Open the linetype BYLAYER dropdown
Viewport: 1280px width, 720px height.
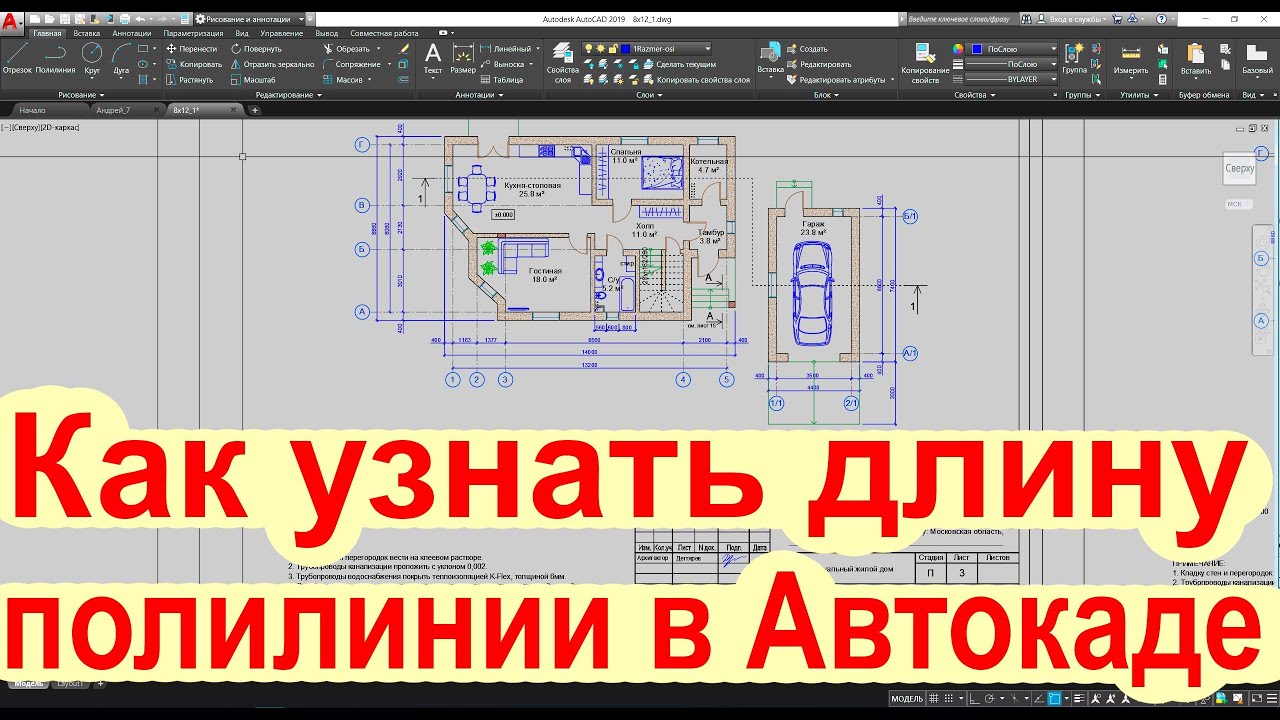tap(1012, 79)
